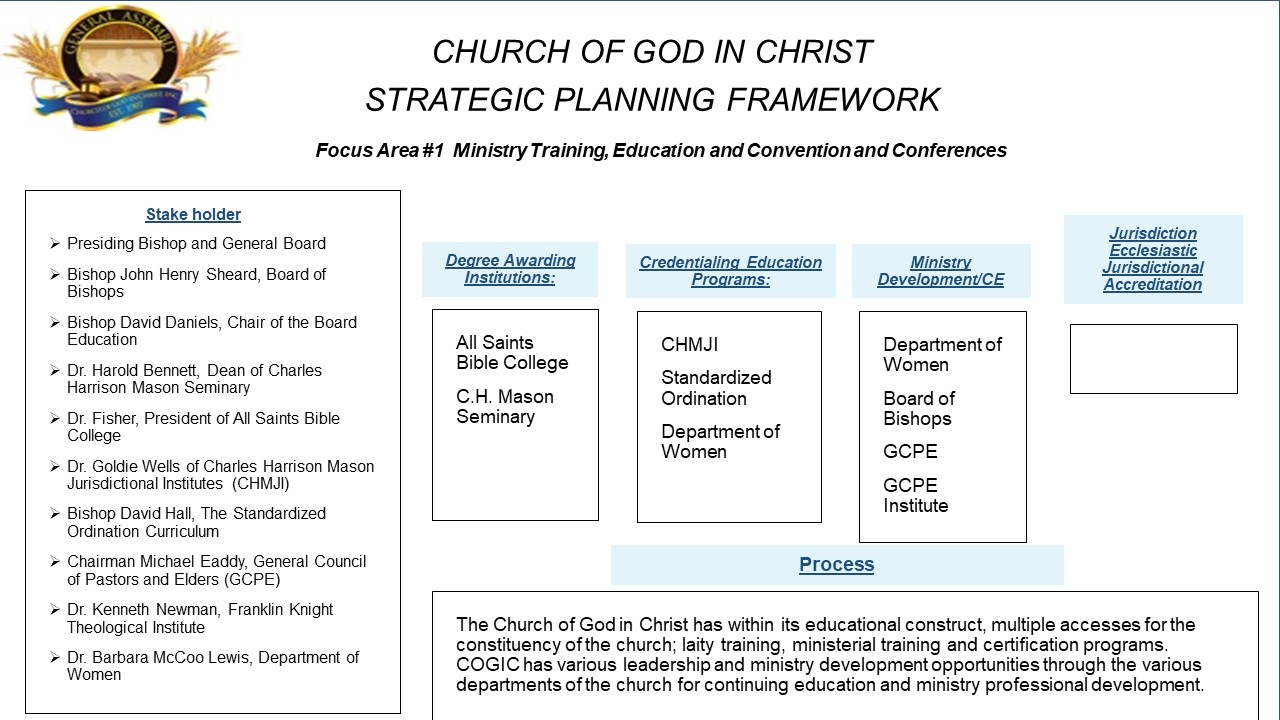1280x720 pixels.
Task: Click 'Standardized Ordination' text
Action: pyautogui.click(x=716, y=388)
